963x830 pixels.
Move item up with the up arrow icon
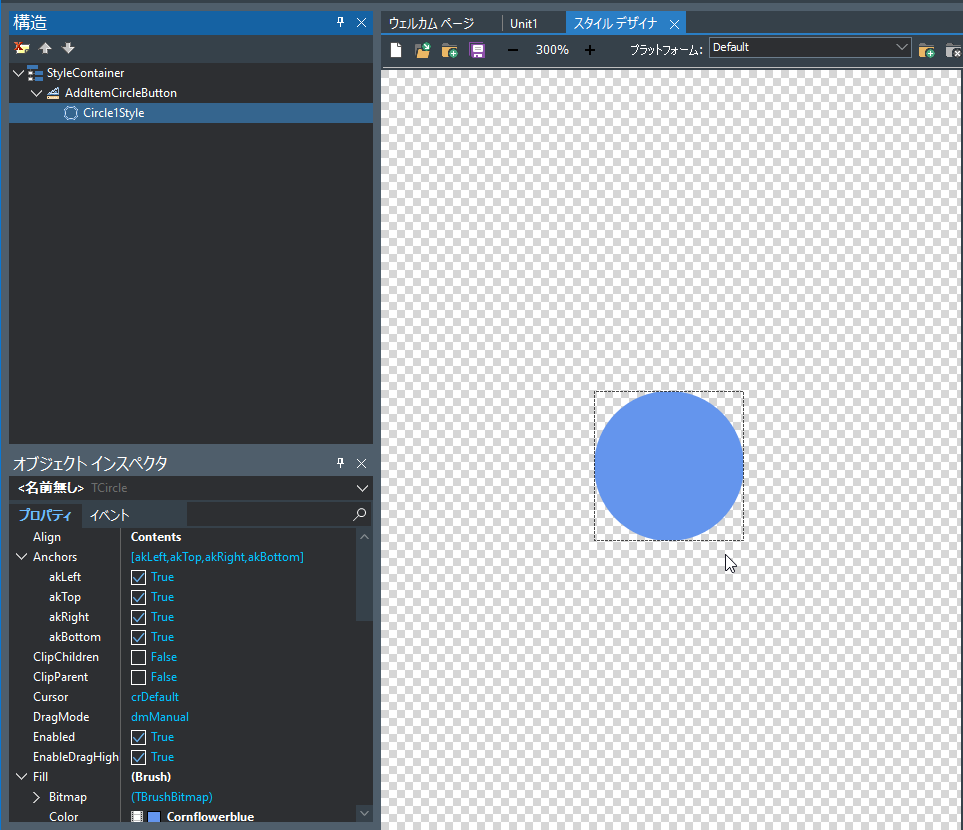point(45,48)
